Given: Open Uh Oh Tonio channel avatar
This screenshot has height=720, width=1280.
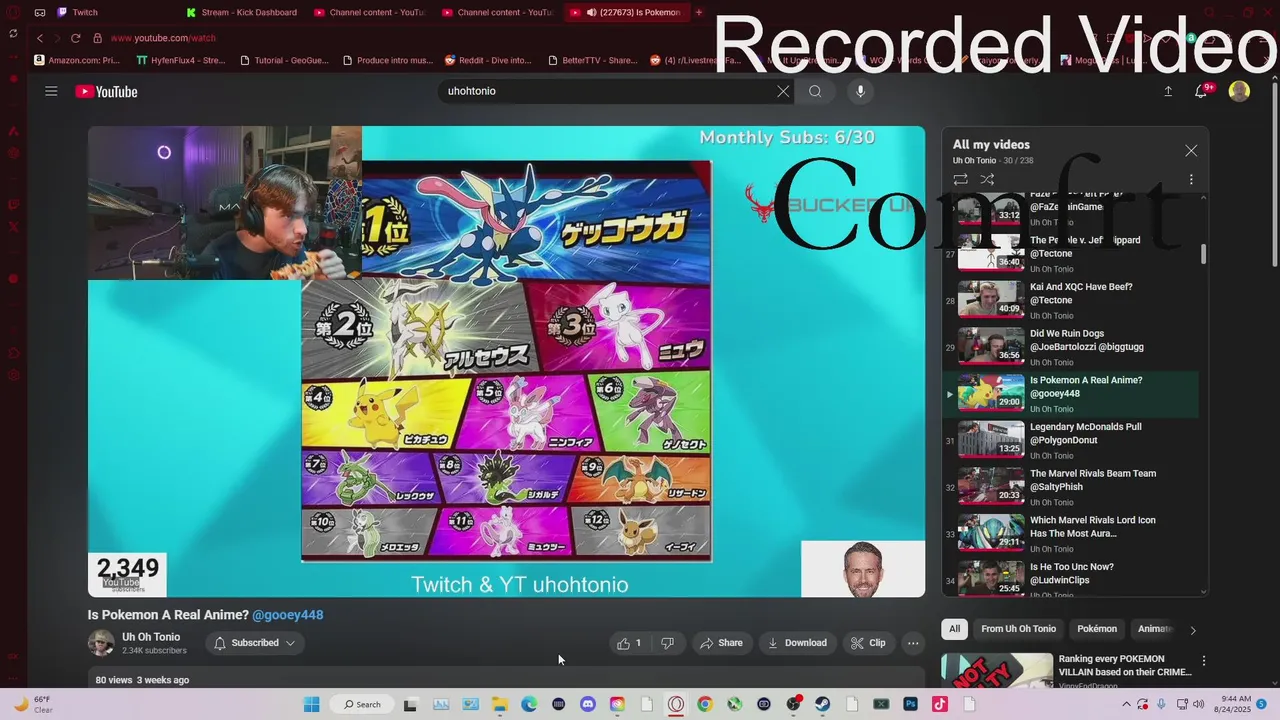Looking at the screenshot, I should tap(100, 643).
